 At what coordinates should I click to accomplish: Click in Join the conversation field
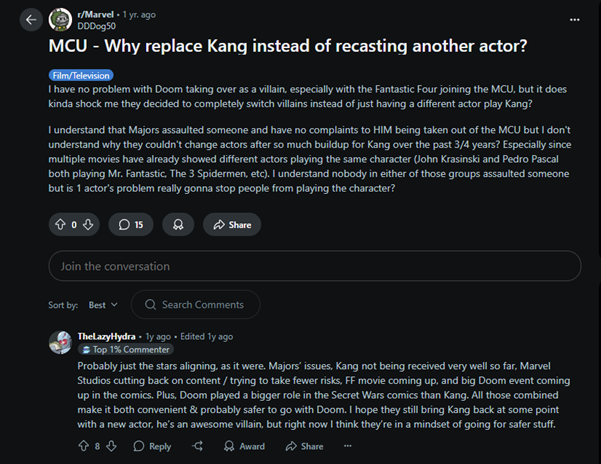pos(314,266)
